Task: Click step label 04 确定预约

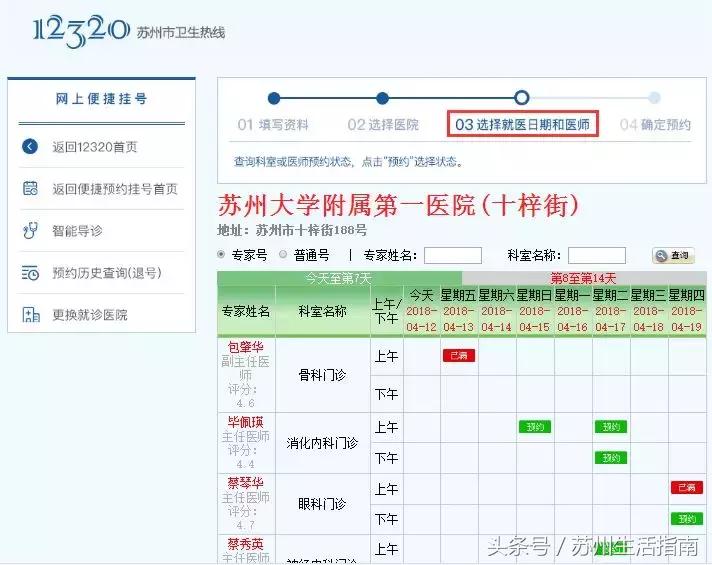Action: click(x=655, y=124)
